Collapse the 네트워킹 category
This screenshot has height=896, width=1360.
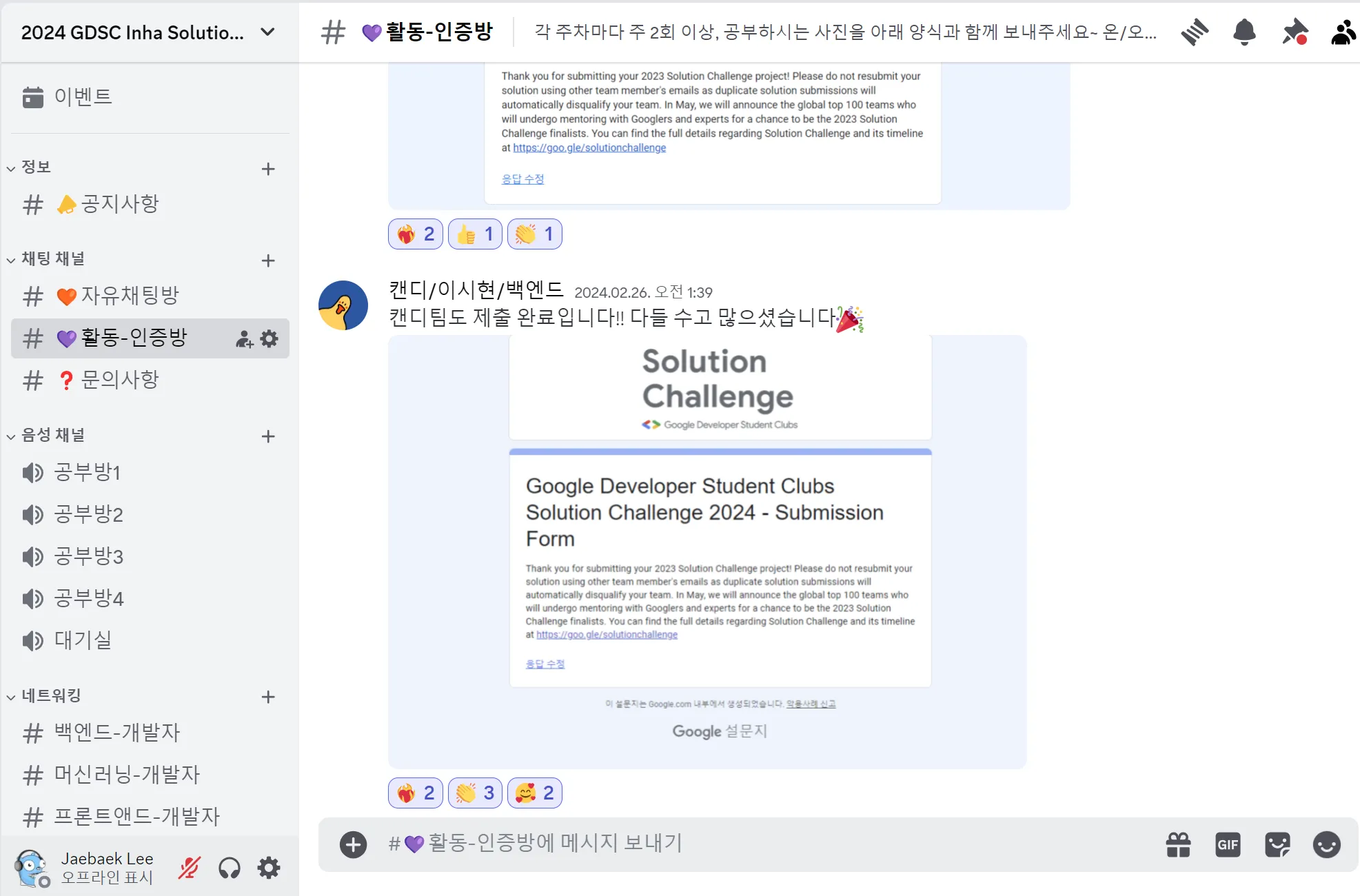43,695
